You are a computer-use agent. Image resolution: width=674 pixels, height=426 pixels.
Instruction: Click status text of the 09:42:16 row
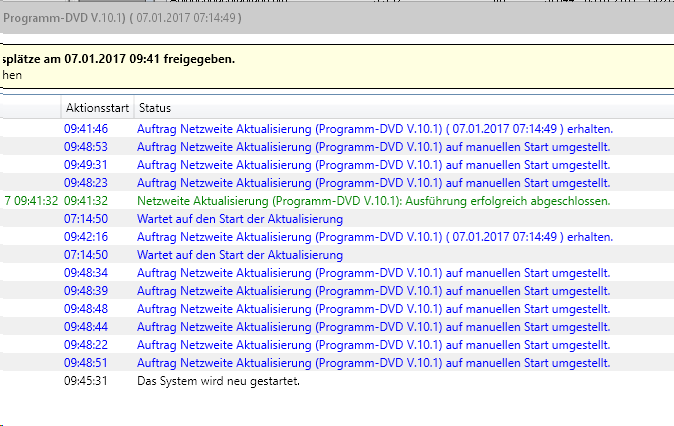375,237
